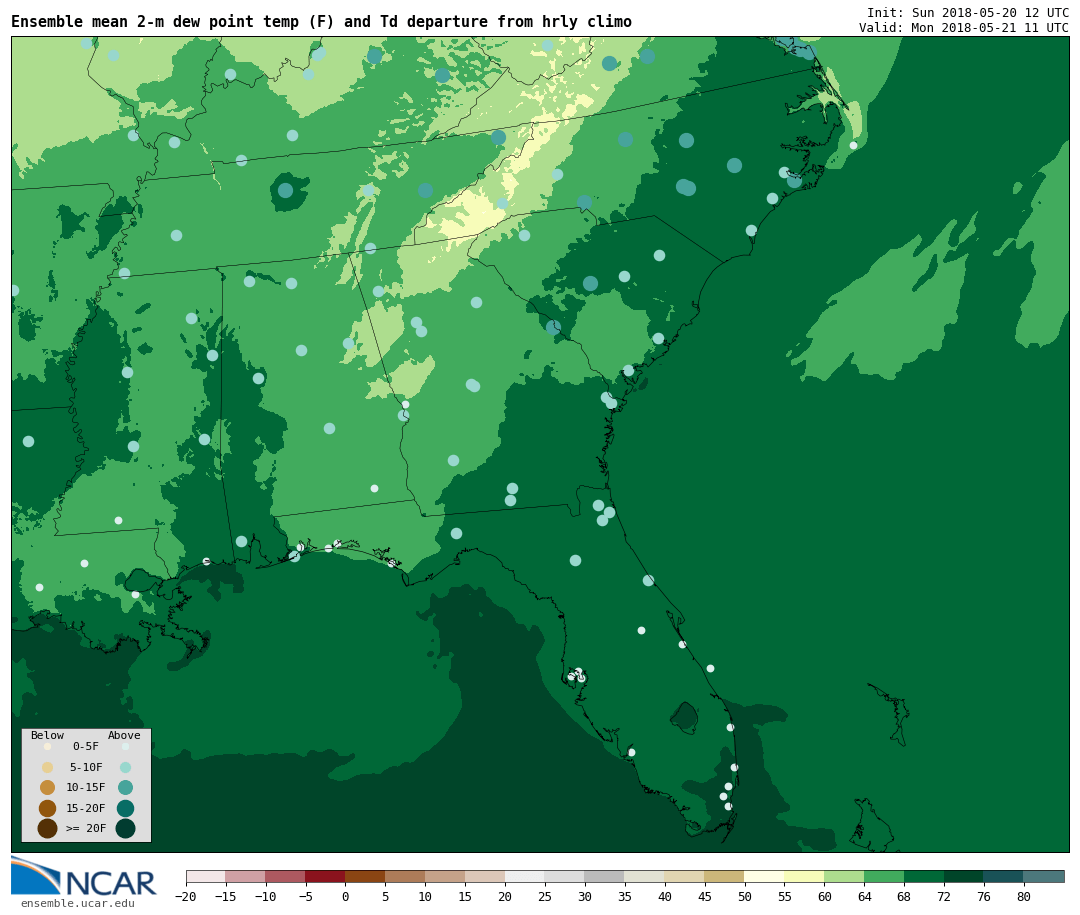Click the '-10' colorbar tick label

click(x=265, y=896)
